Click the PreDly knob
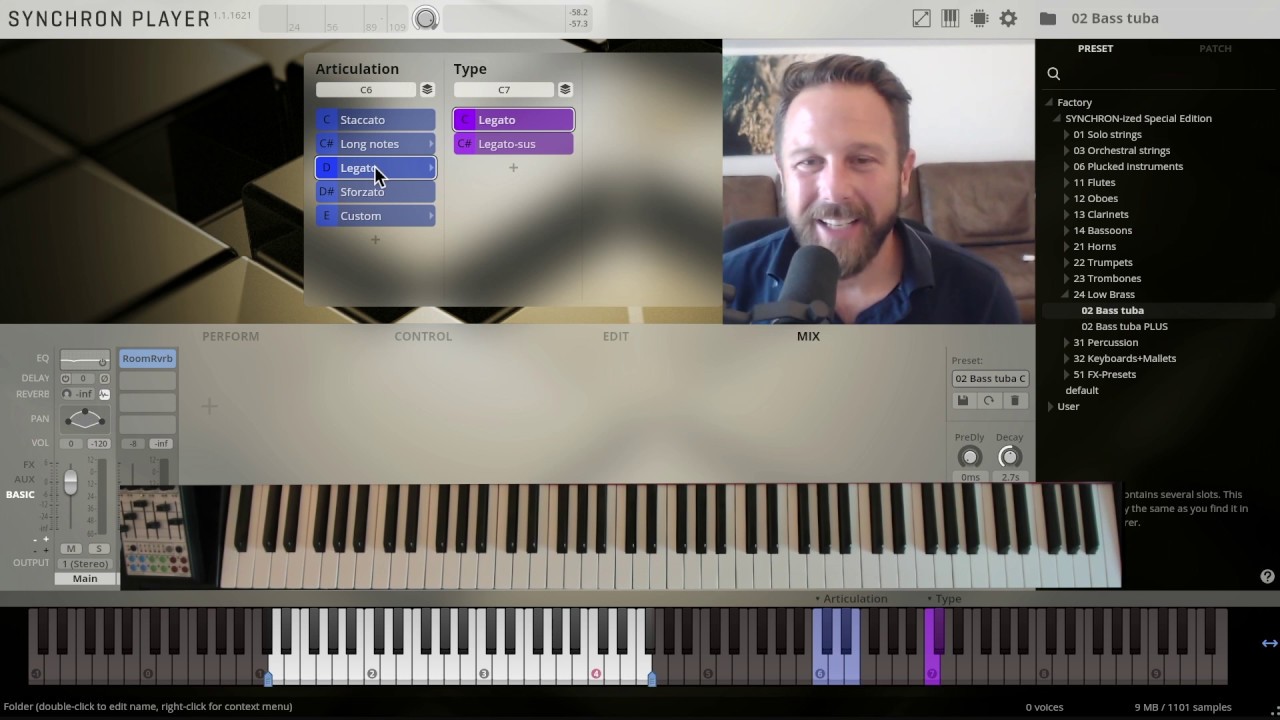This screenshot has width=1280, height=720. click(x=970, y=457)
